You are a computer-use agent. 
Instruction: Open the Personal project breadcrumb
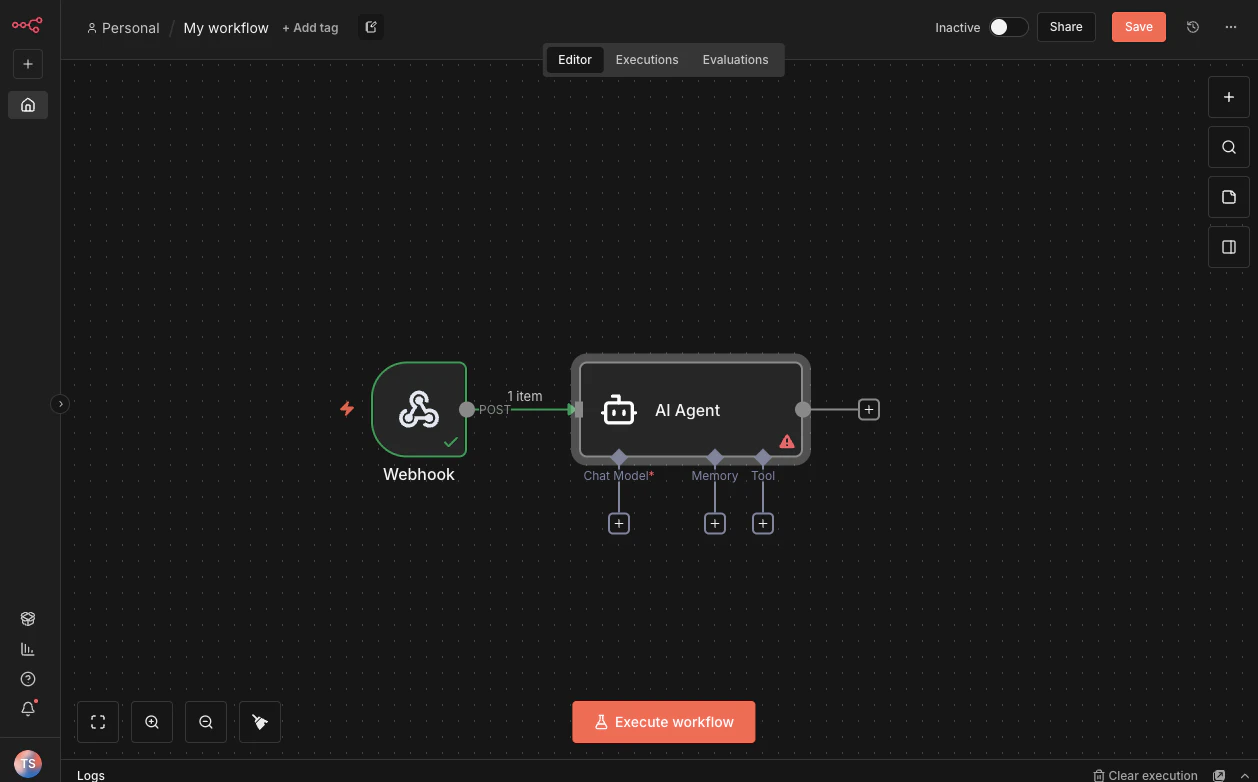click(123, 28)
